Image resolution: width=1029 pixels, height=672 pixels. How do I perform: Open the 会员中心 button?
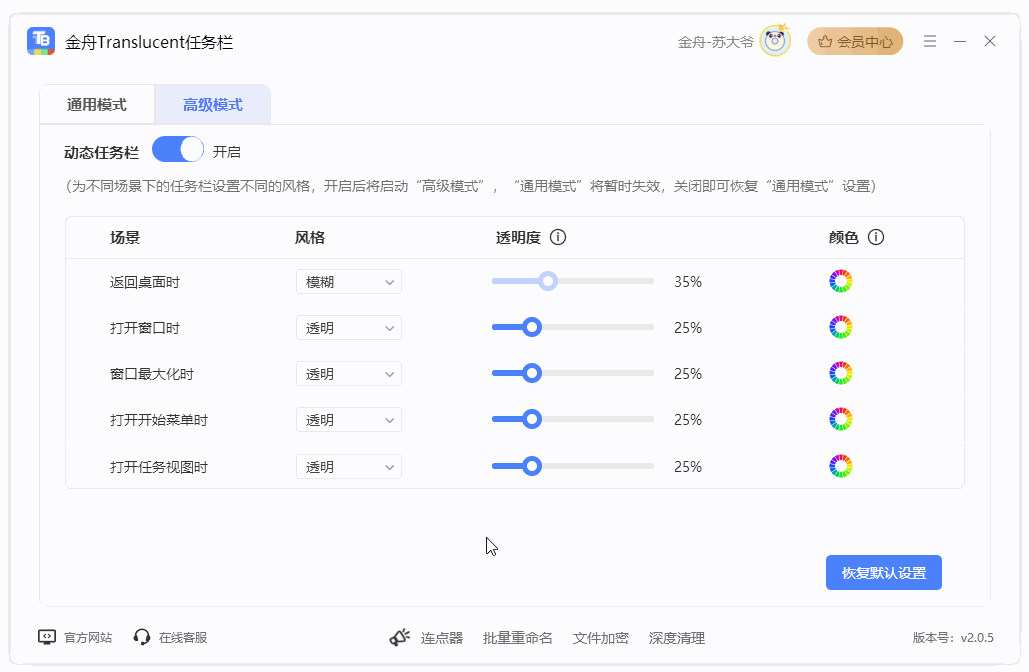tap(855, 42)
